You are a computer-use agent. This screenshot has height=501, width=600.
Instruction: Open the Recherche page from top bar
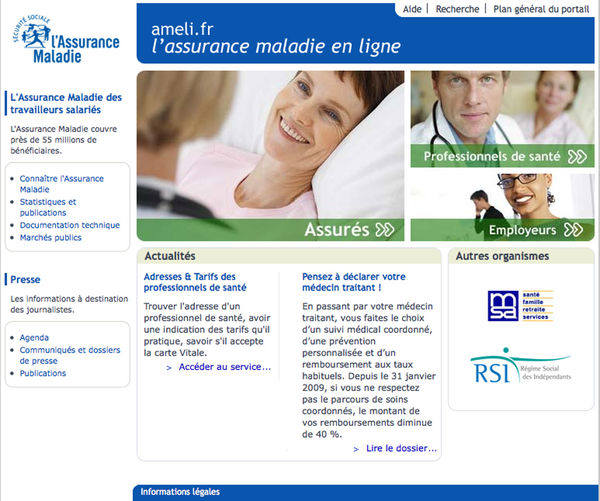tap(457, 9)
